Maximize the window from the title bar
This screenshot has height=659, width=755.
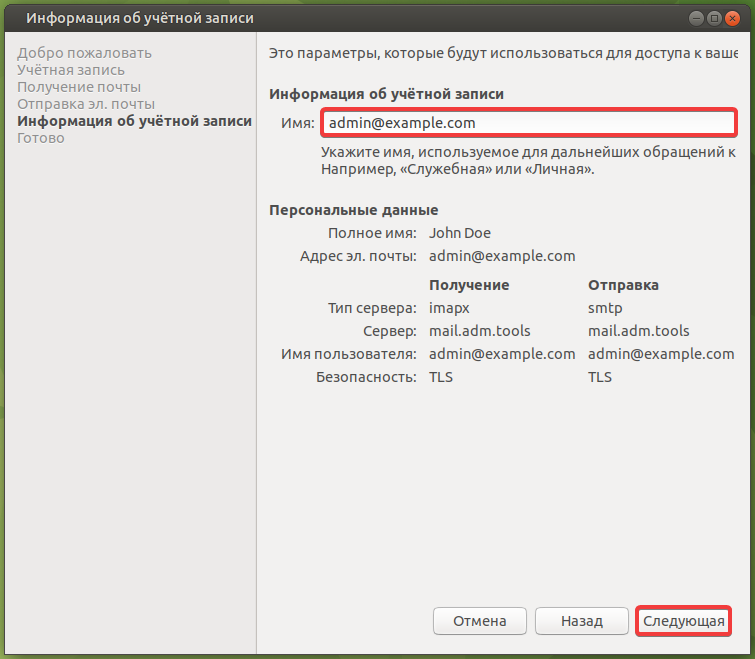point(715,18)
